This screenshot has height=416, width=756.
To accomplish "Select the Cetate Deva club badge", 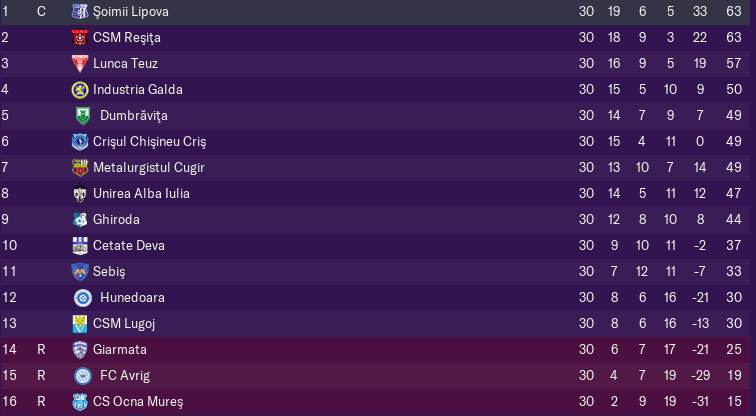I will click(80, 246).
